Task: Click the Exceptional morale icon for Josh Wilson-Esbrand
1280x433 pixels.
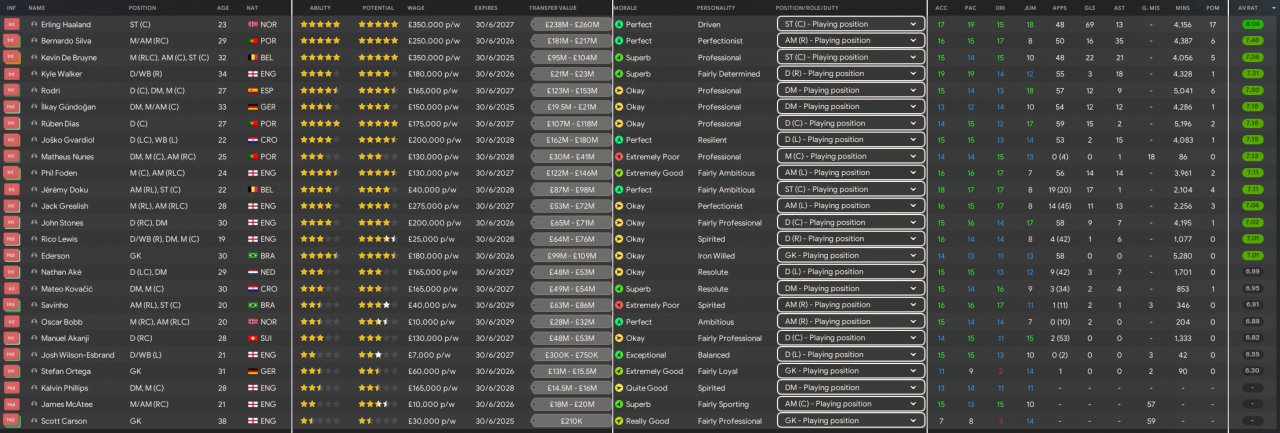Action: click(619, 355)
